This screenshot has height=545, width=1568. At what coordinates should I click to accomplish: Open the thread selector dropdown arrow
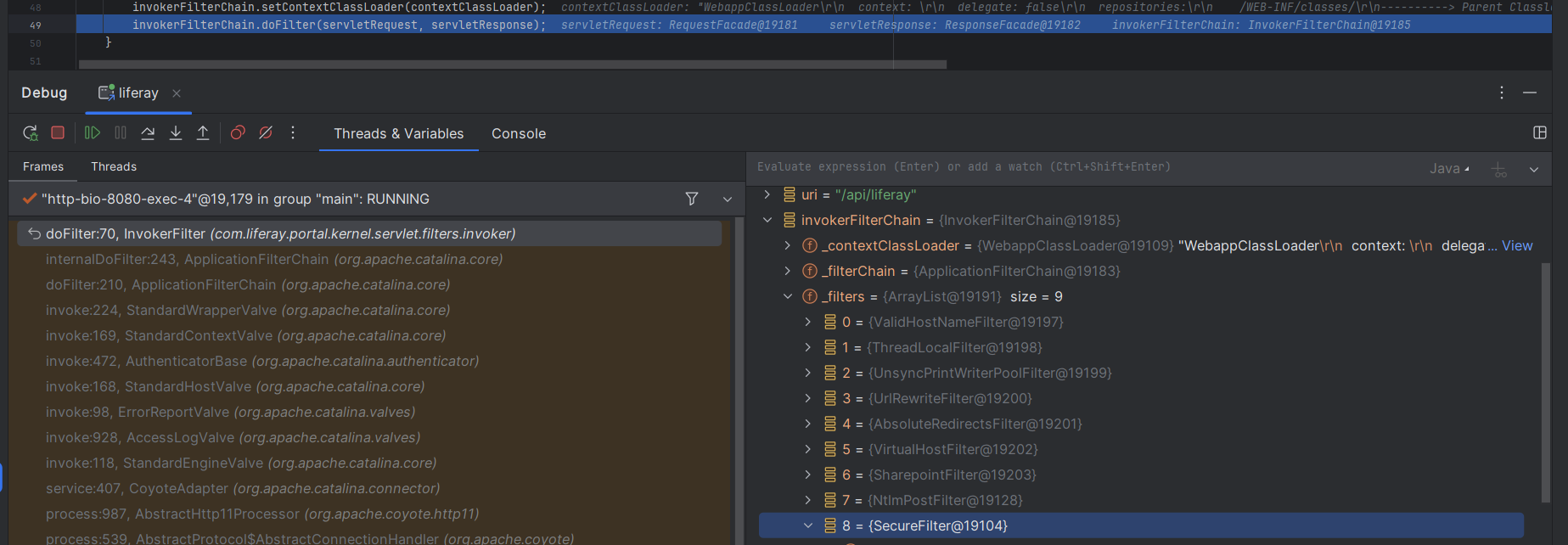click(728, 199)
